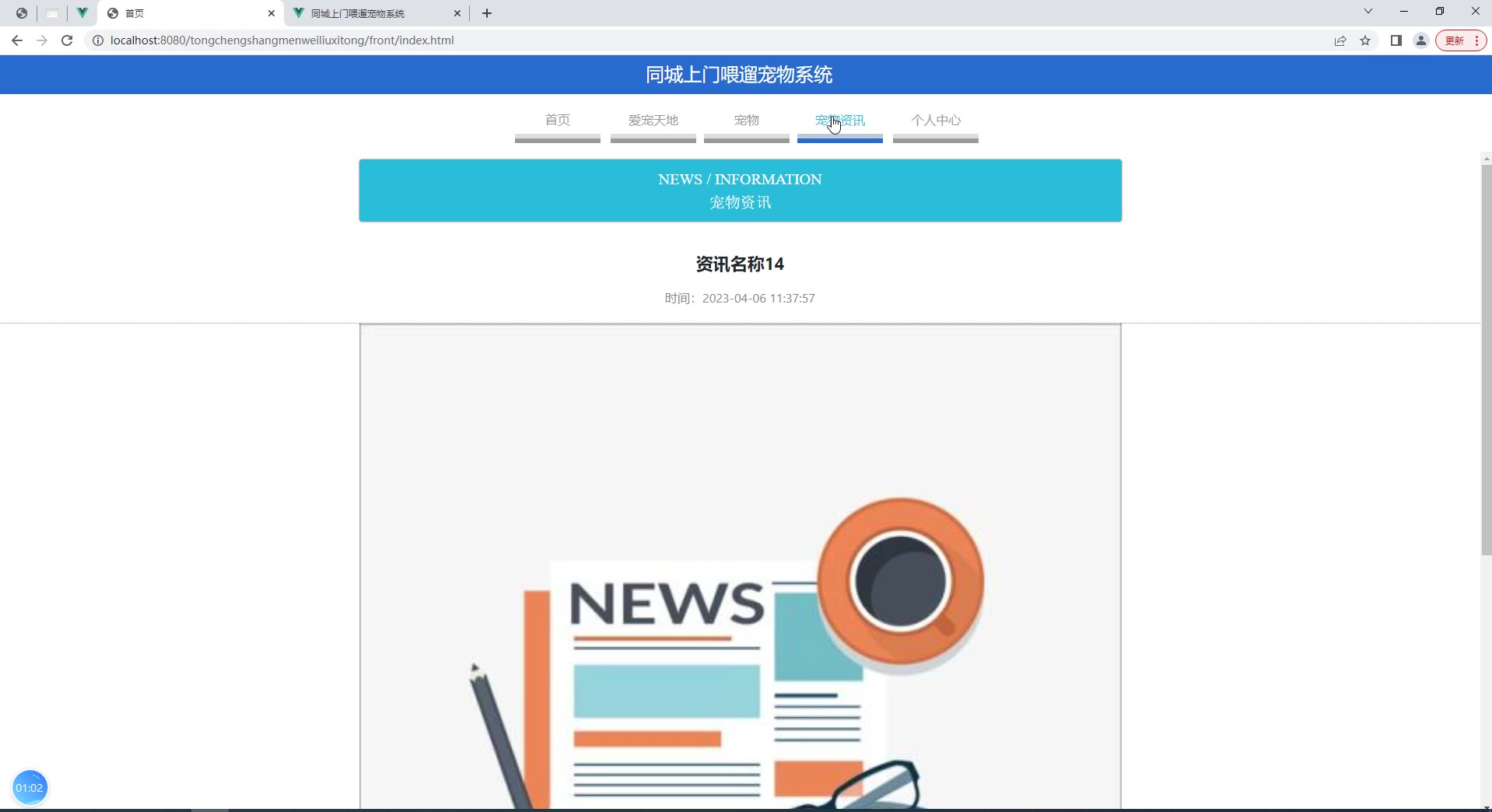Bookmark this page with the star icon
1492x812 pixels.
click(1365, 40)
